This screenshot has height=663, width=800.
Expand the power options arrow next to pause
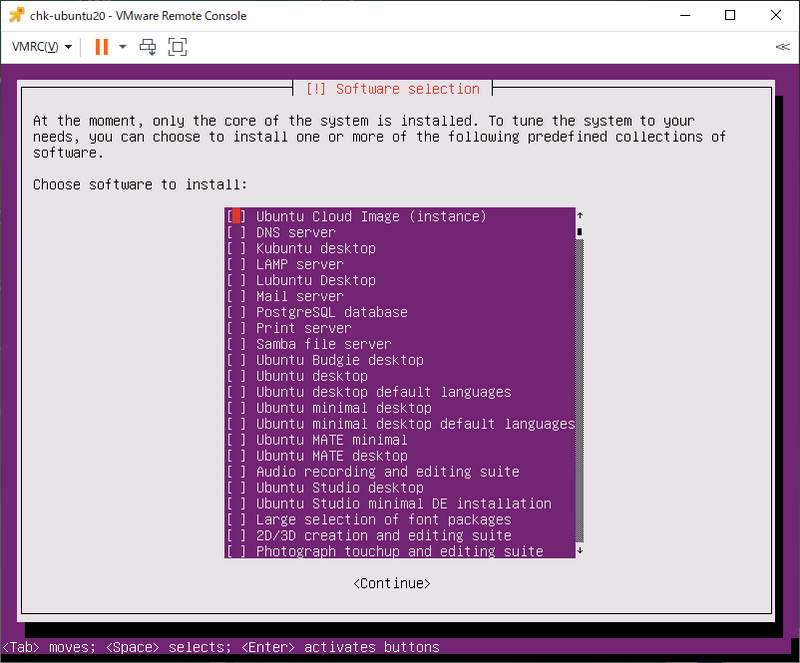pos(122,47)
